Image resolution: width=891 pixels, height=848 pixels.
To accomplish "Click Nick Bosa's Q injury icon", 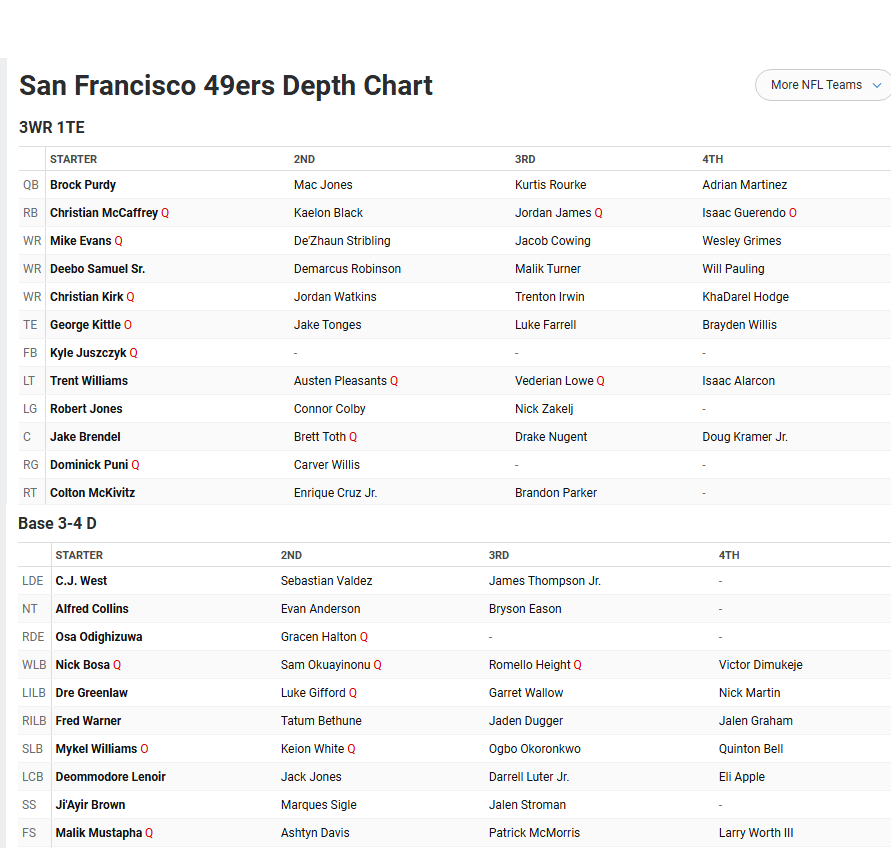I will tap(117, 665).
